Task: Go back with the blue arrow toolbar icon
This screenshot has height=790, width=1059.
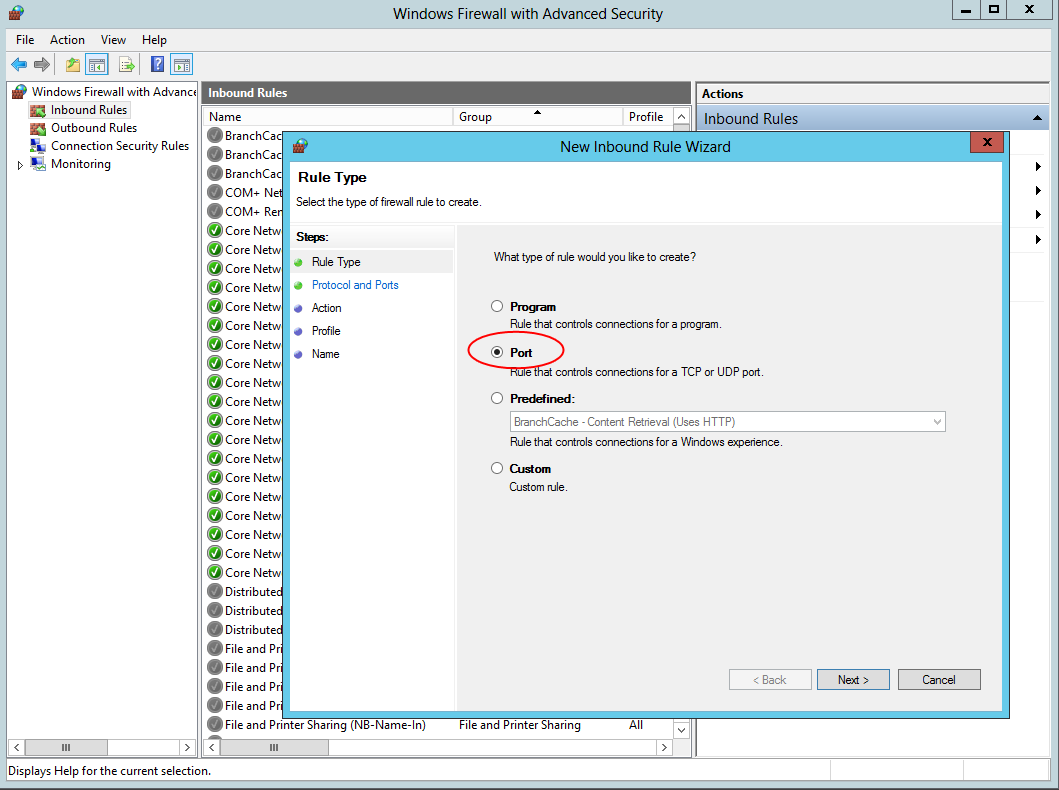Action: [19, 65]
